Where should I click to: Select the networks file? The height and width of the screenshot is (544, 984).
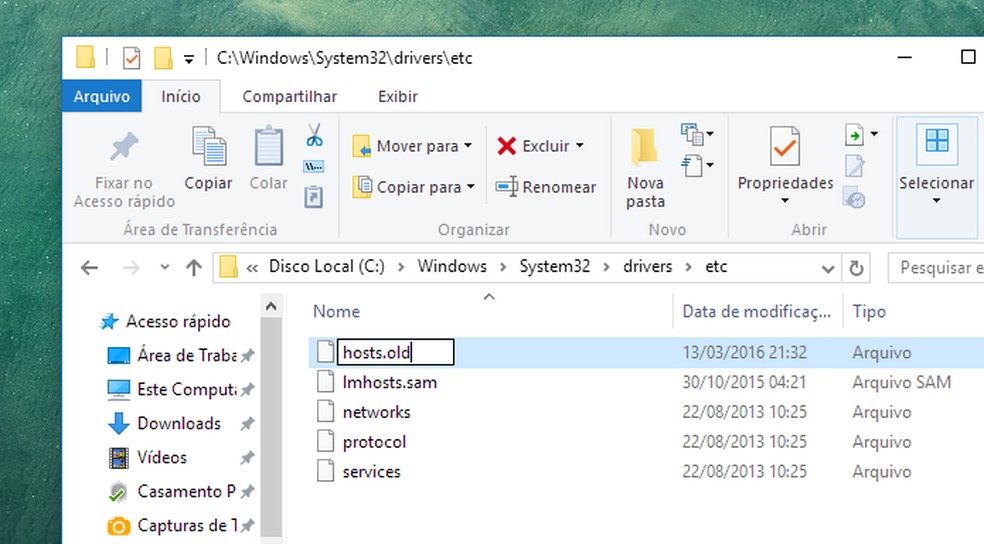(376, 412)
